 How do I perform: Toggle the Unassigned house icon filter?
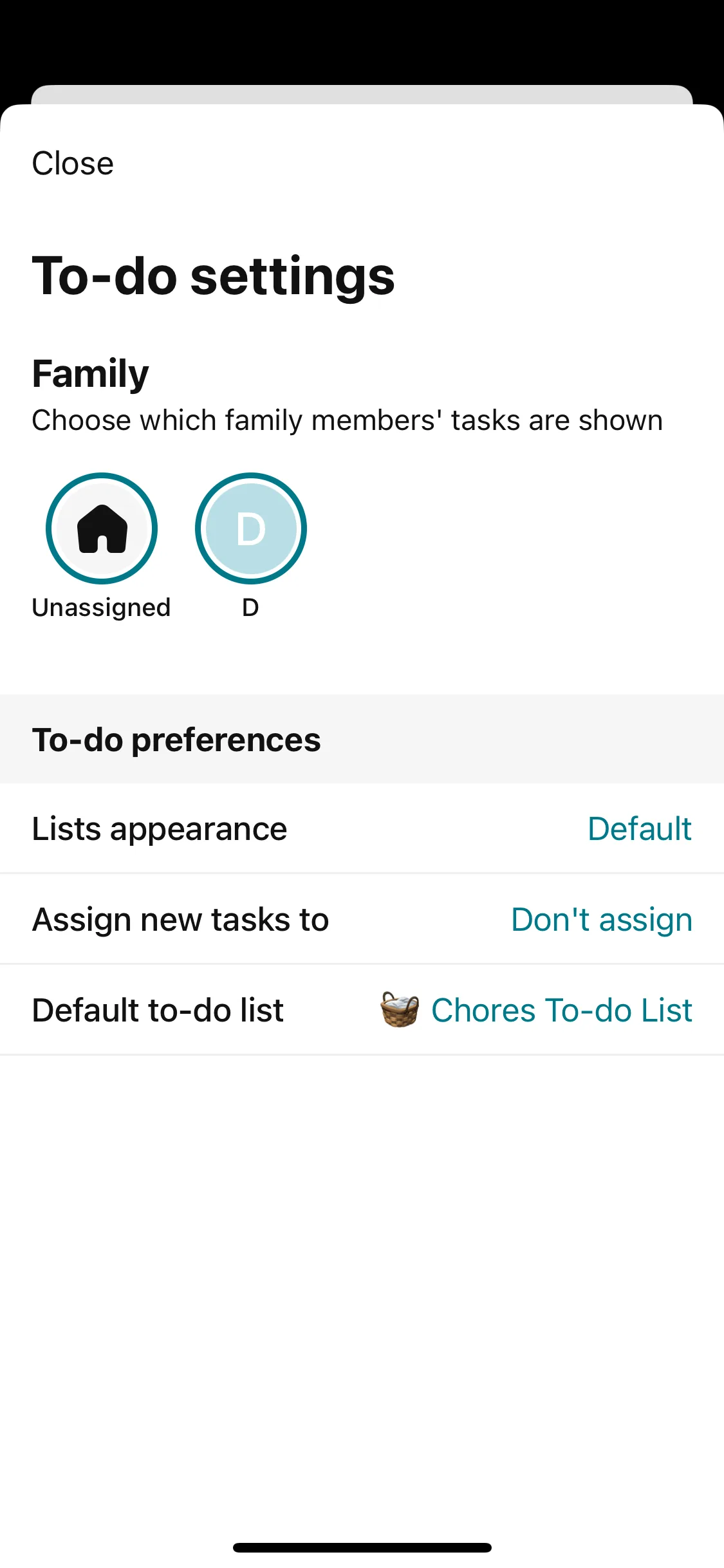102,528
